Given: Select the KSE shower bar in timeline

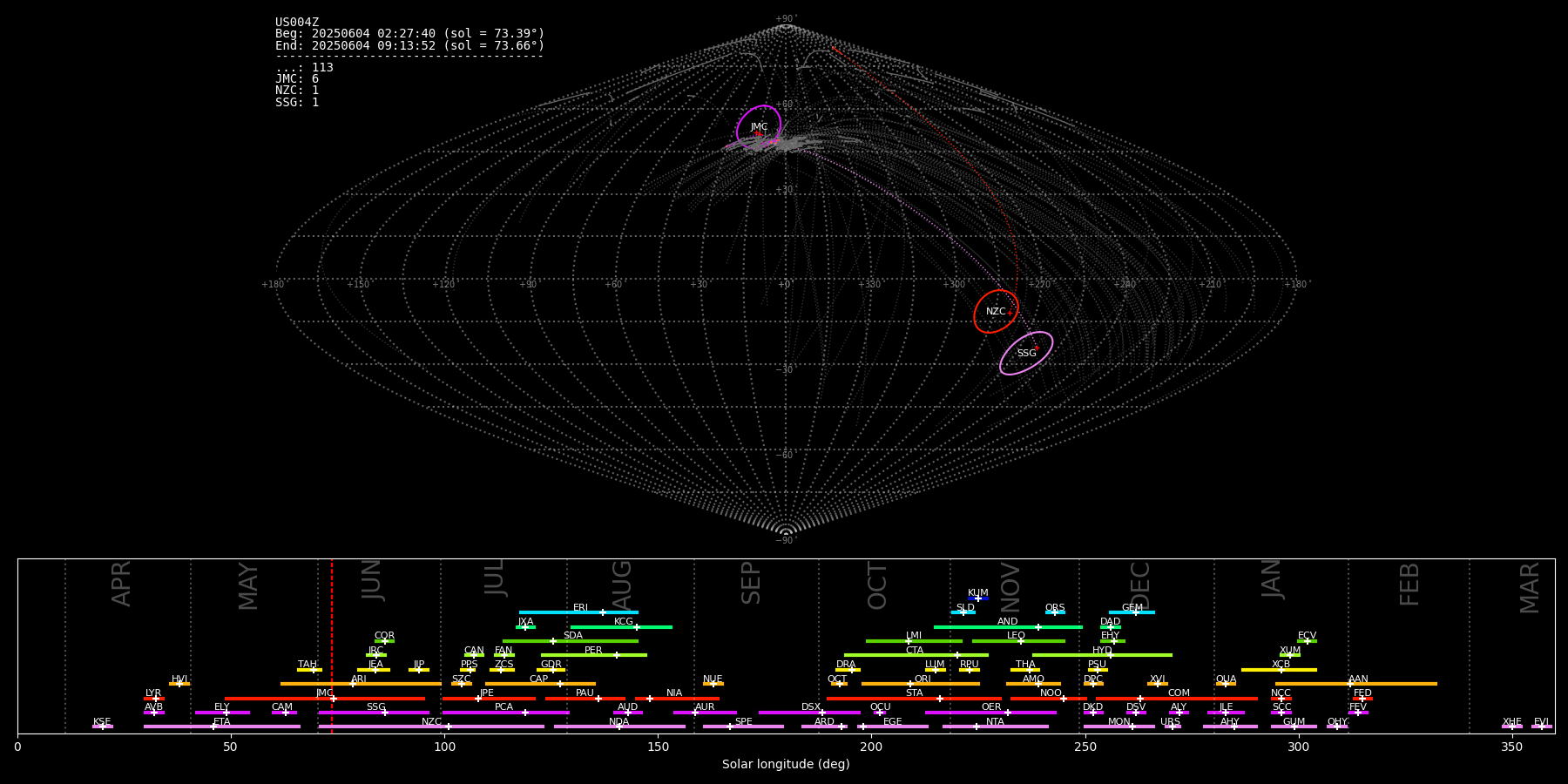Looking at the screenshot, I should (102, 727).
